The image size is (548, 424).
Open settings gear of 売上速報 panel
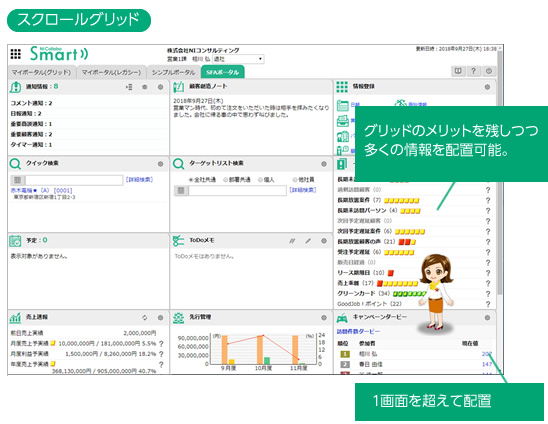pos(160,317)
